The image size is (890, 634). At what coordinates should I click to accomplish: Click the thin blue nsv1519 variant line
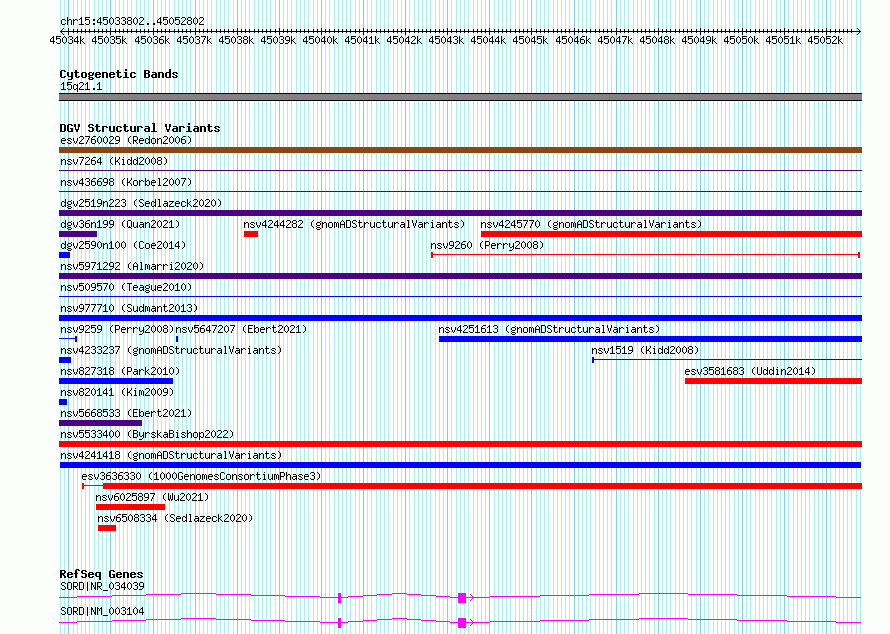pyautogui.click(x=727, y=360)
